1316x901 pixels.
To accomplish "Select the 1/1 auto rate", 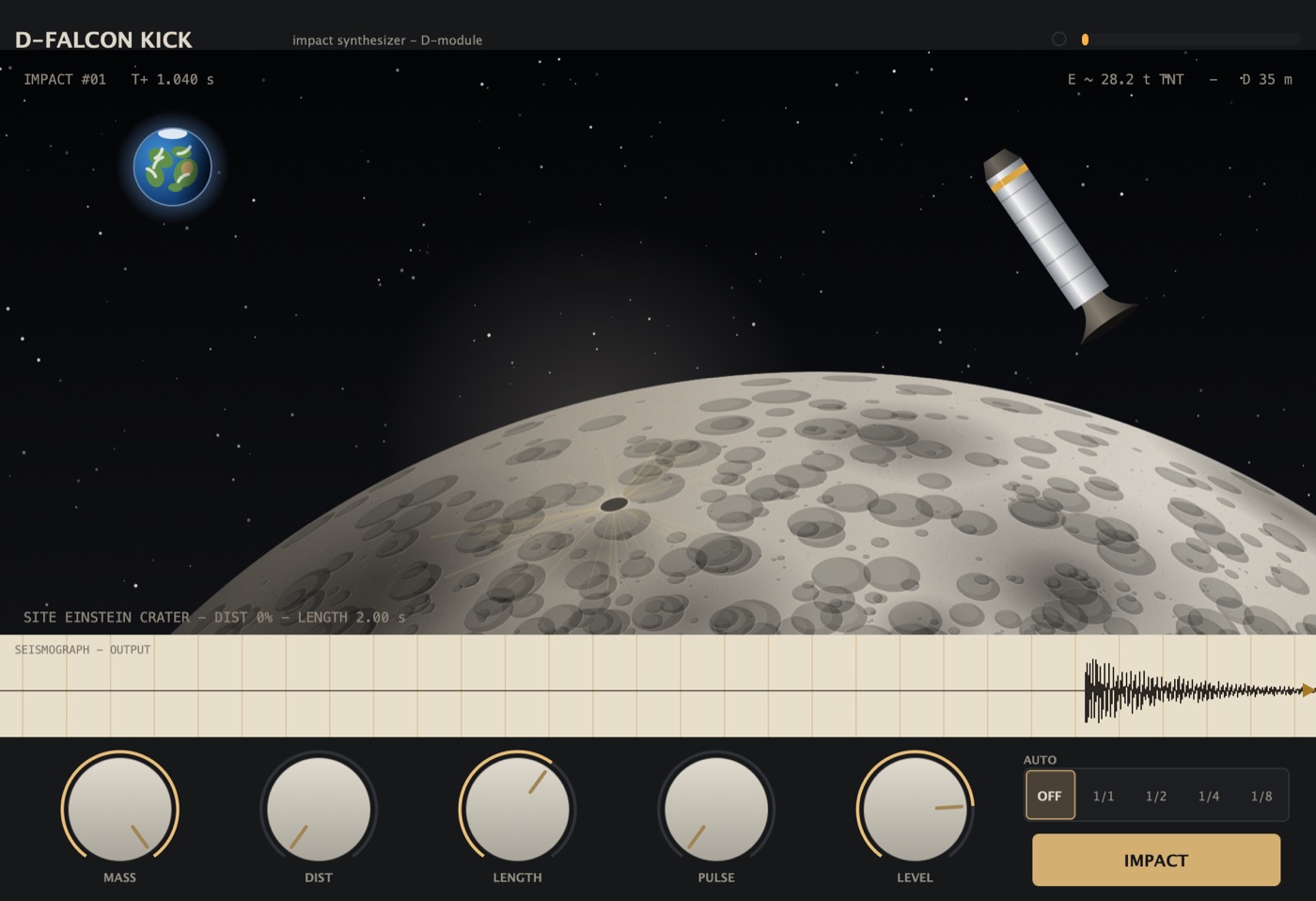I will pyautogui.click(x=1104, y=796).
